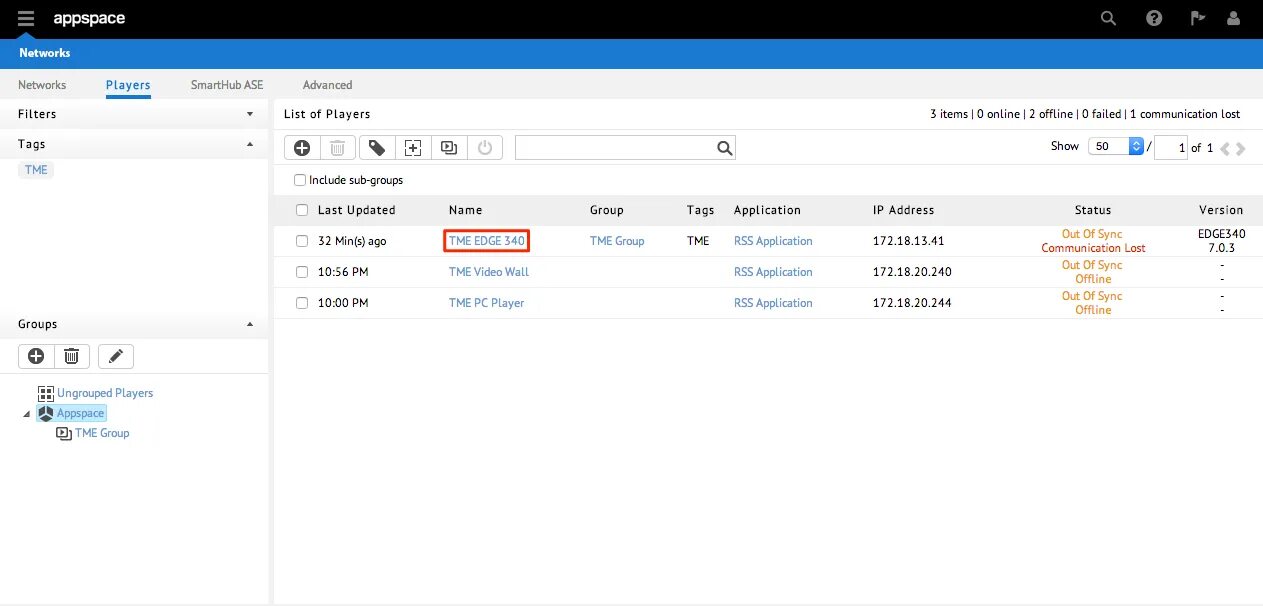
Task: Switch to the Networks tab
Action: tap(42, 85)
